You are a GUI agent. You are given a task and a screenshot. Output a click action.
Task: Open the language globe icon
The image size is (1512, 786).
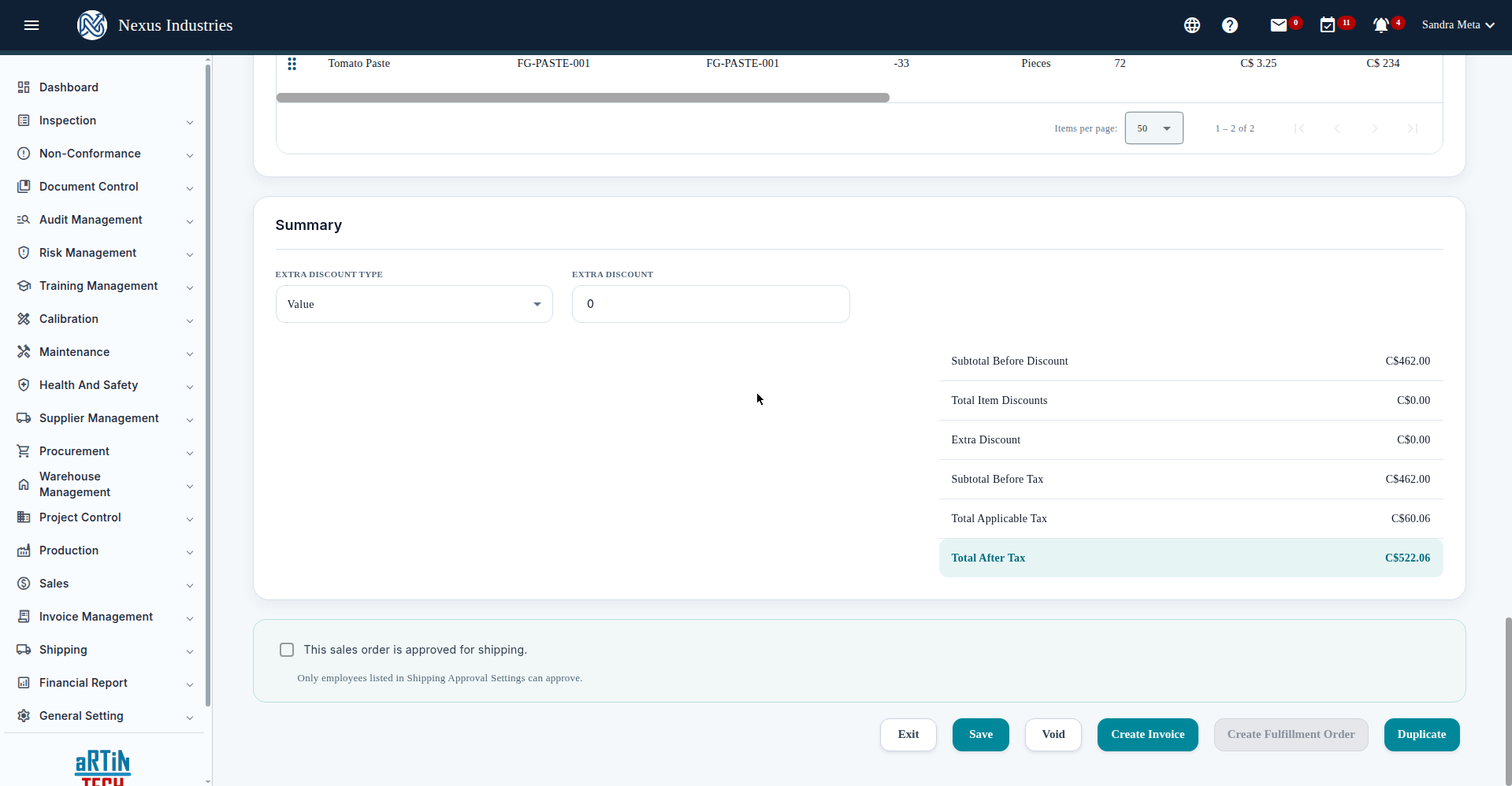[1192, 25]
